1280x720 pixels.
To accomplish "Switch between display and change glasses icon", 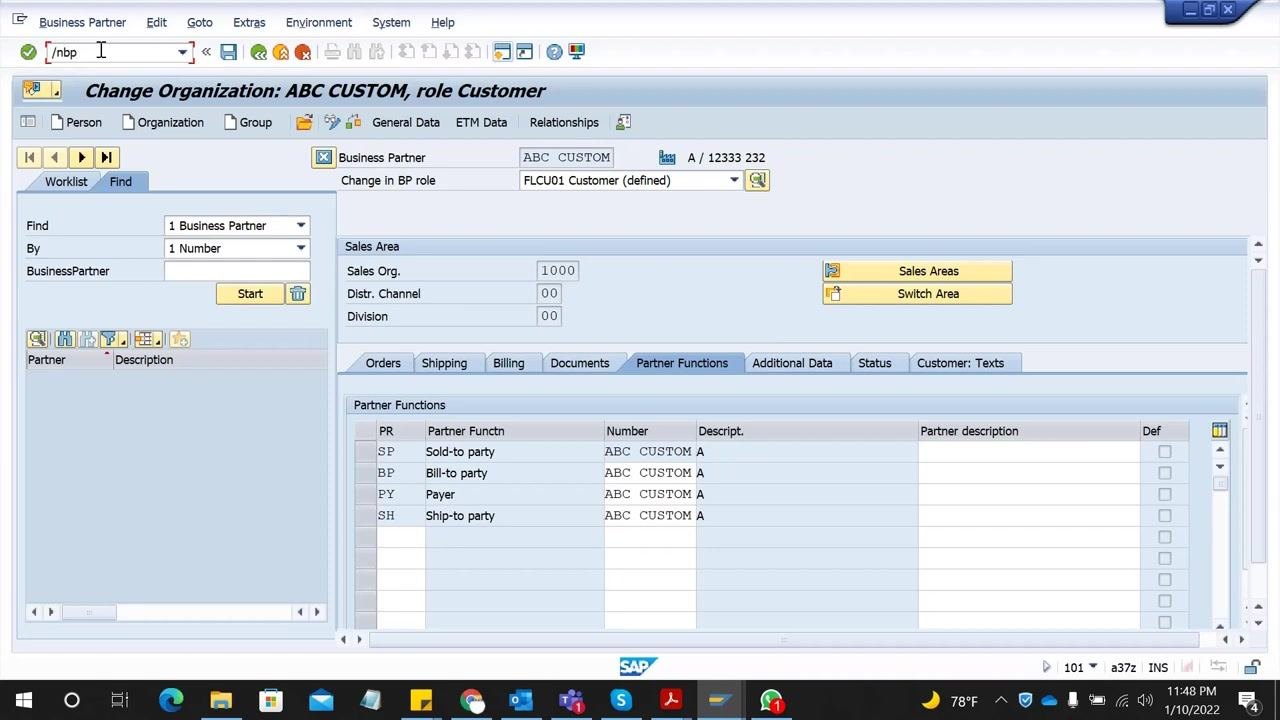I will pos(332,122).
